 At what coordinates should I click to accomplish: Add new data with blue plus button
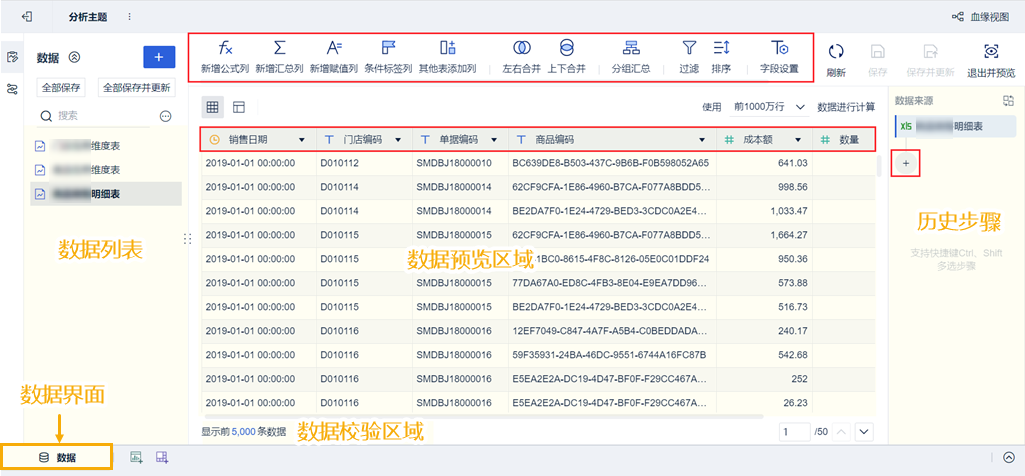159,58
